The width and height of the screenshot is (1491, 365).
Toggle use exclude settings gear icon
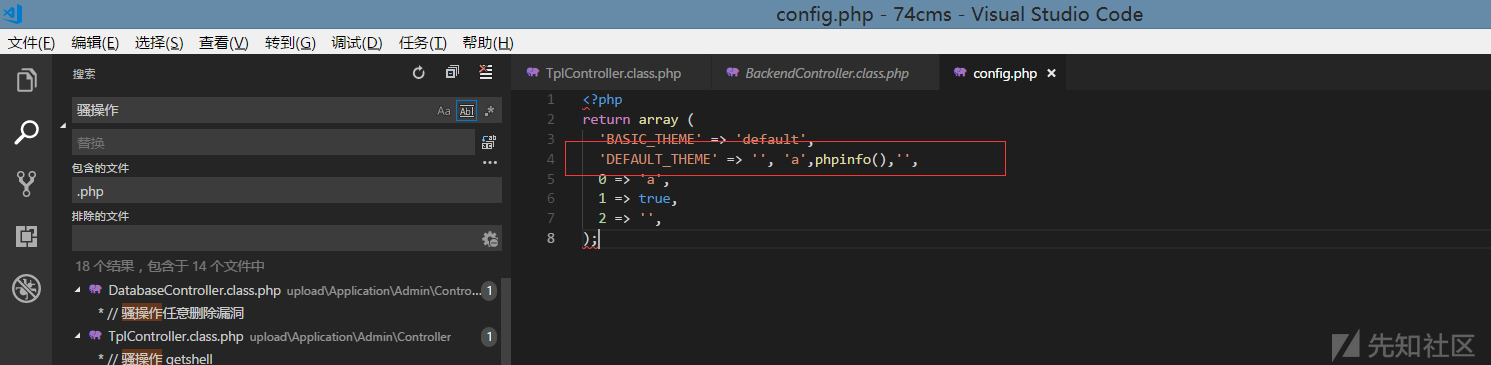[x=490, y=238]
